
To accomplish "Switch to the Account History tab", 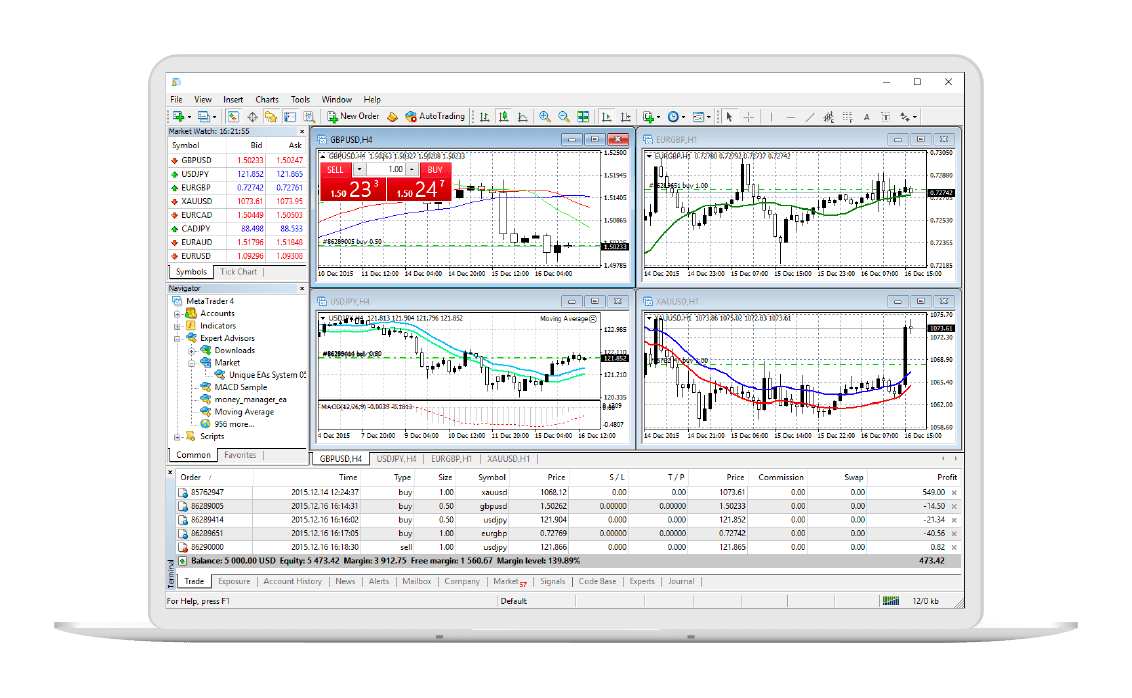I will pos(290,581).
